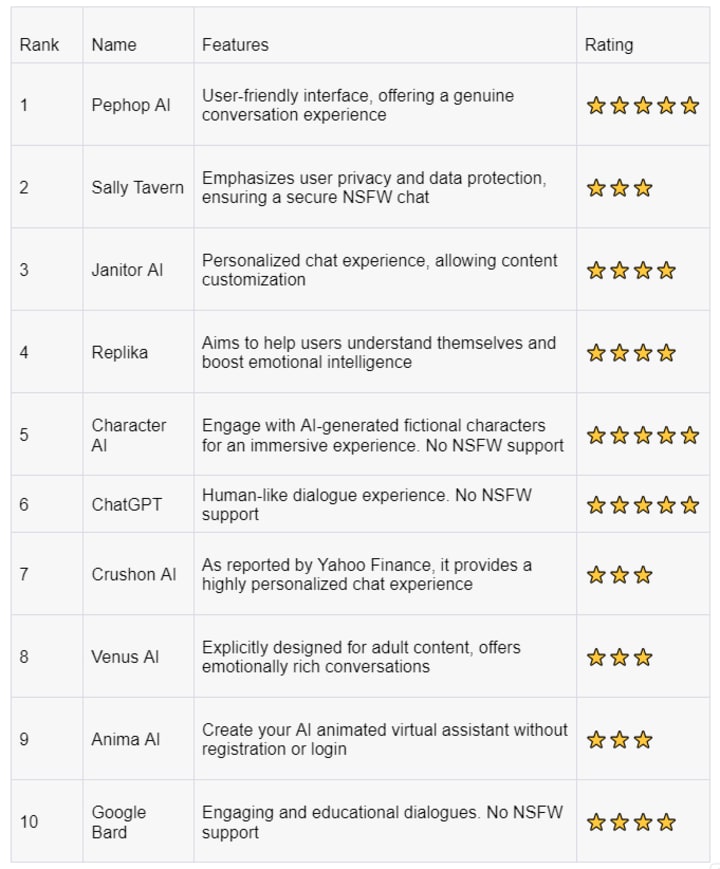The width and height of the screenshot is (720, 869).
Task: Click the fifth star in ChatGPT's rating
Action: pyautogui.click(x=690, y=505)
